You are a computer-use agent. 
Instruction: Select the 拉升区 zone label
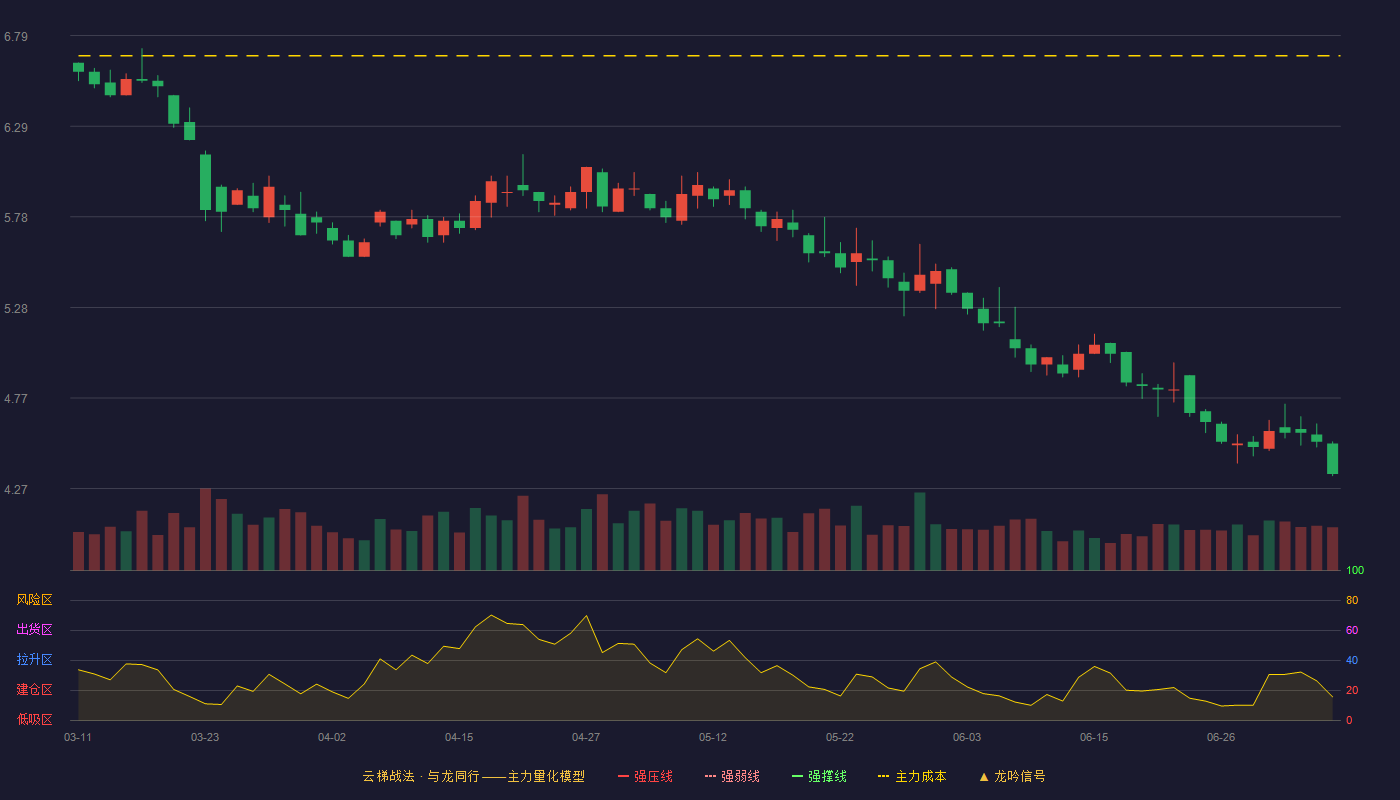34,660
